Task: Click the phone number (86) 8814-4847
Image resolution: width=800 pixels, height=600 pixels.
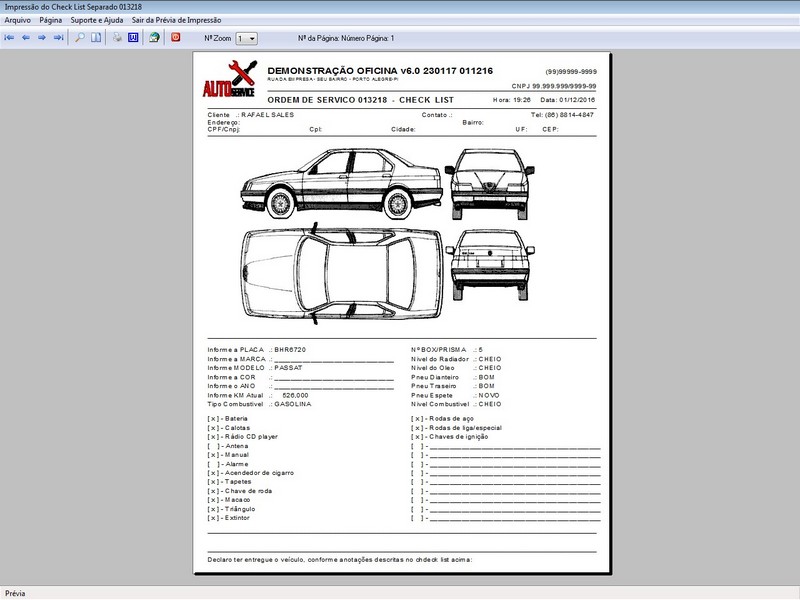Action: click(569, 115)
